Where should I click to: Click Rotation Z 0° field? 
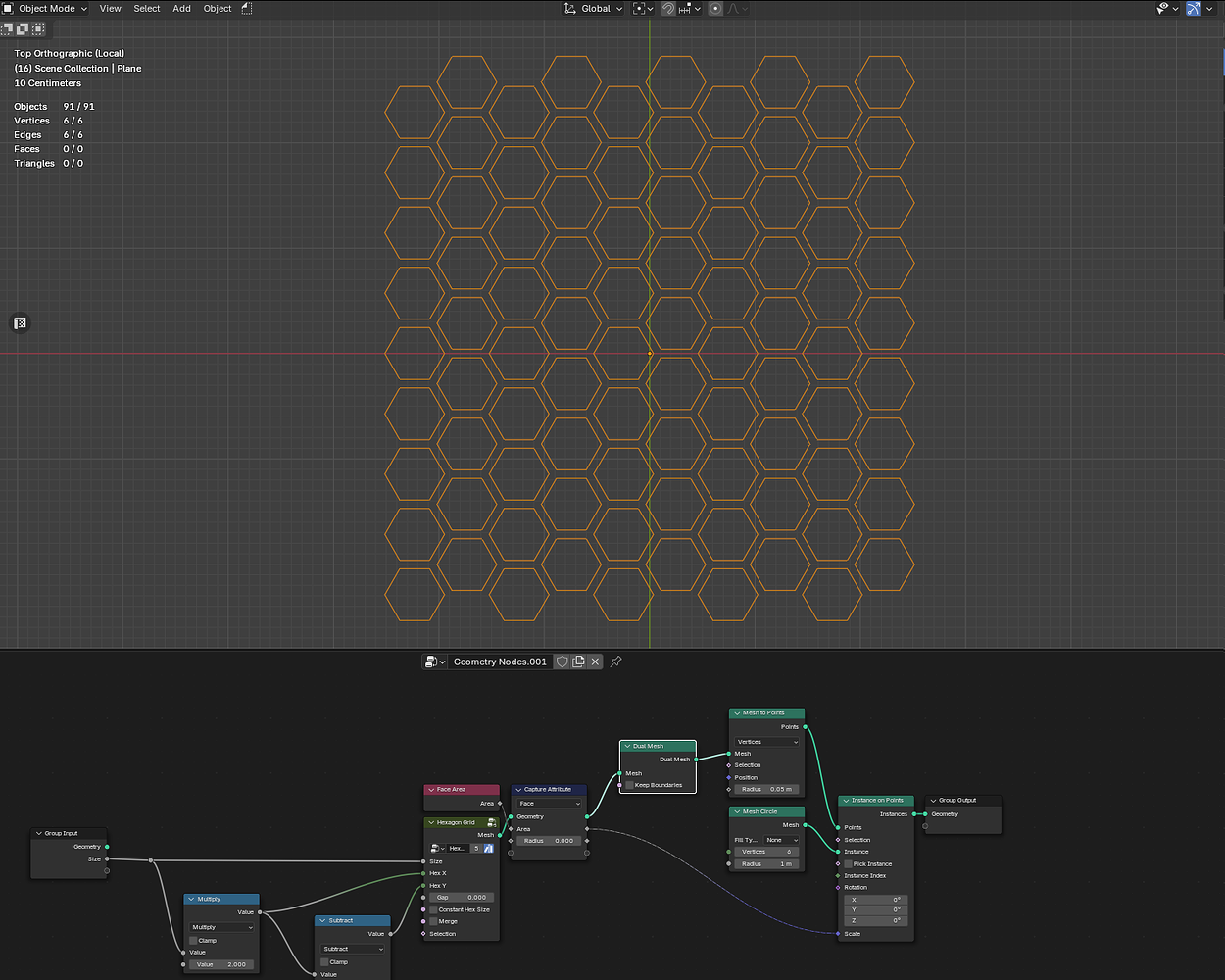pyautogui.click(x=876, y=920)
